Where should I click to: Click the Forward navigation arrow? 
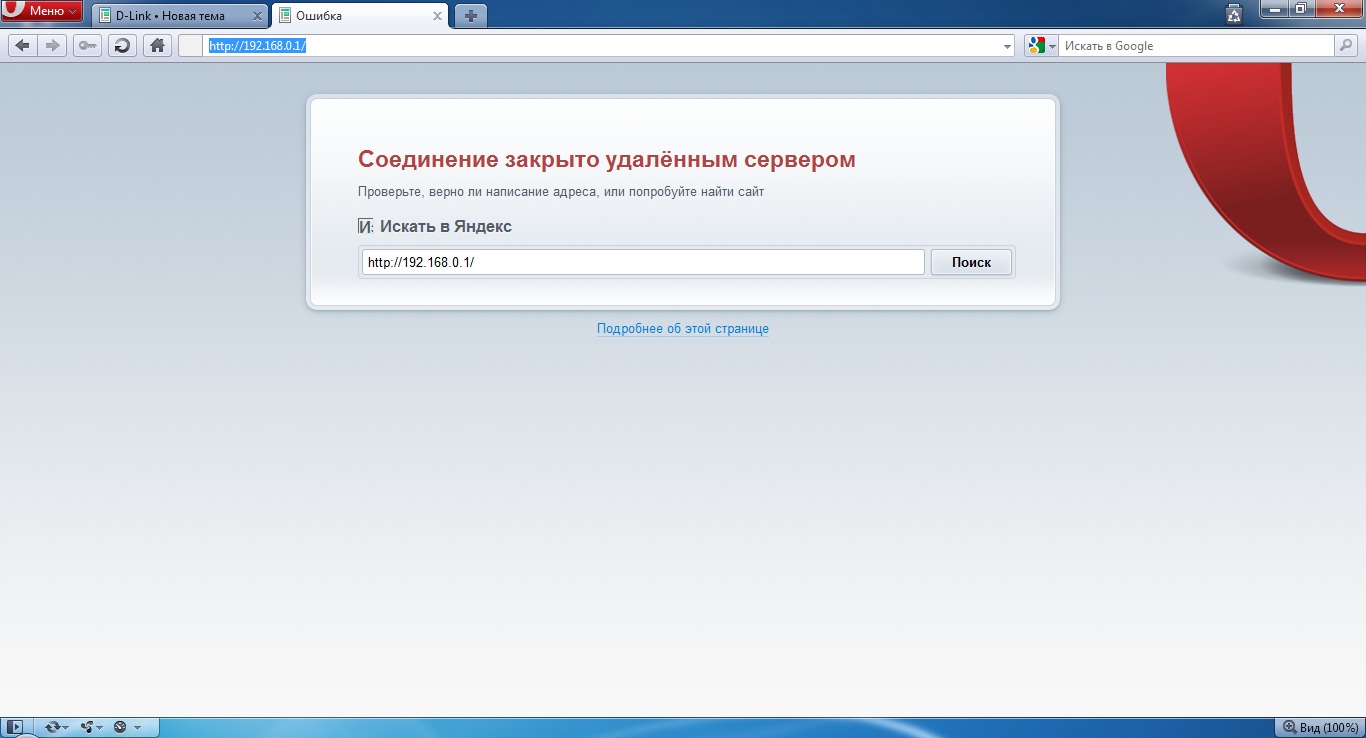tap(54, 46)
